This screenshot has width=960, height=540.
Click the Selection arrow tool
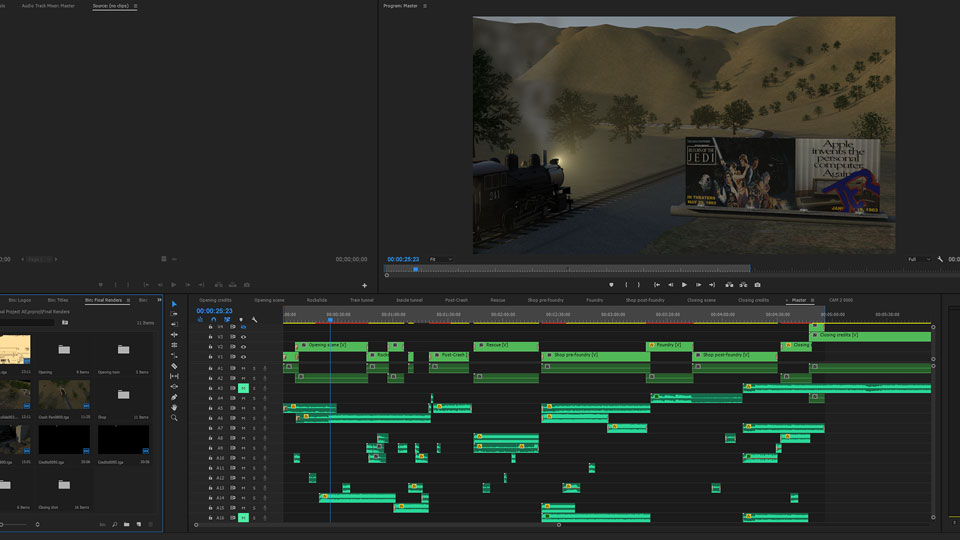pos(174,303)
